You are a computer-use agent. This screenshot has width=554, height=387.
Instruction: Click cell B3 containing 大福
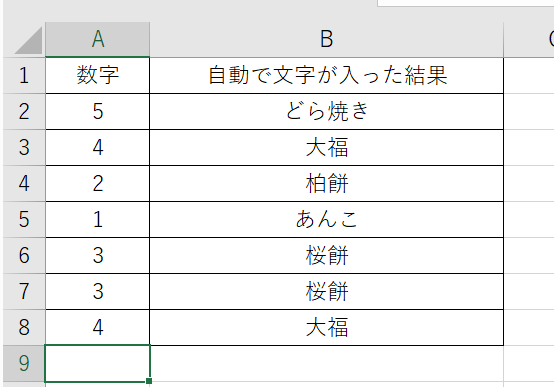(x=326, y=147)
